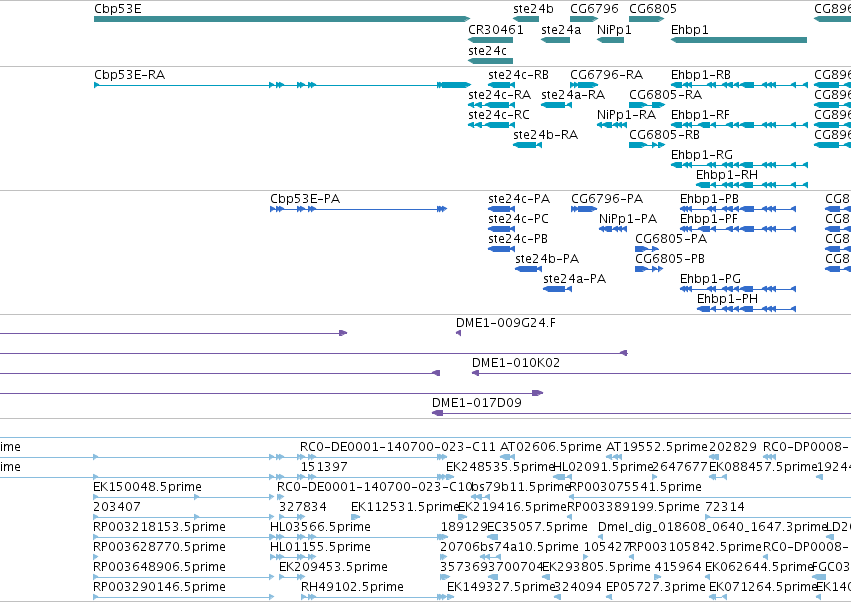Image resolution: width=851 pixels, height=602 pixels.
Task: Select the Ehbp1-PF protein feature
Action: tap(738, 229)
